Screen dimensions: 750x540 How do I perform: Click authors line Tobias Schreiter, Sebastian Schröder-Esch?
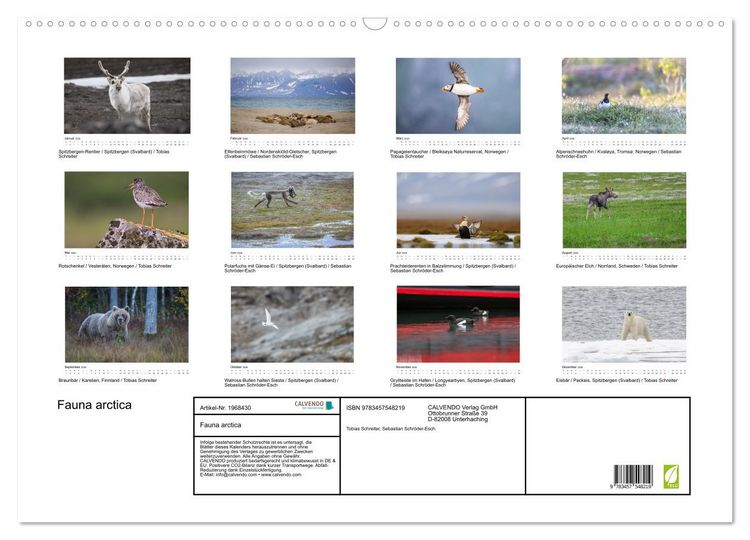click(x=391, y=429)
